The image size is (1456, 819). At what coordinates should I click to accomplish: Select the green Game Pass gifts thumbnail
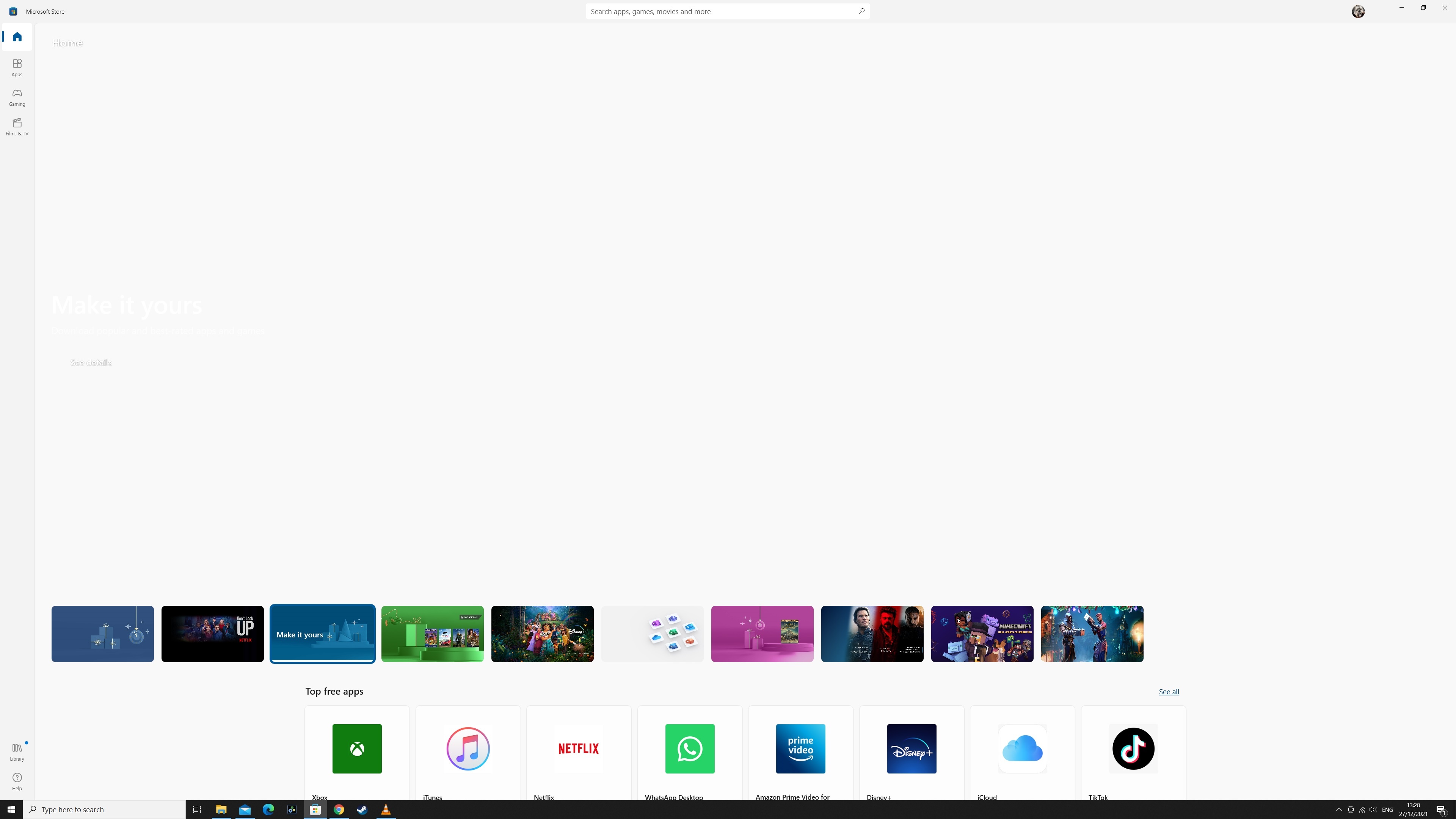tap(432, 634)
